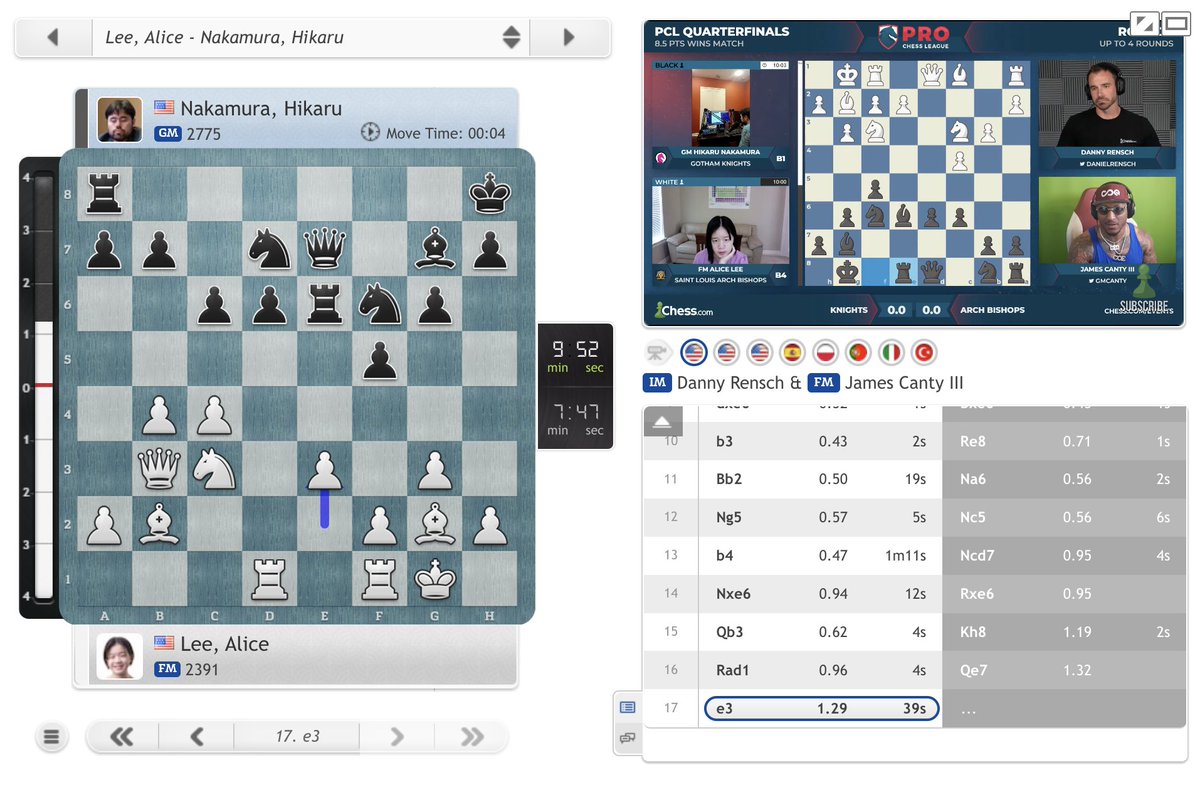
Task: Select black move Kh8 on move 15
Action: 1065,632
